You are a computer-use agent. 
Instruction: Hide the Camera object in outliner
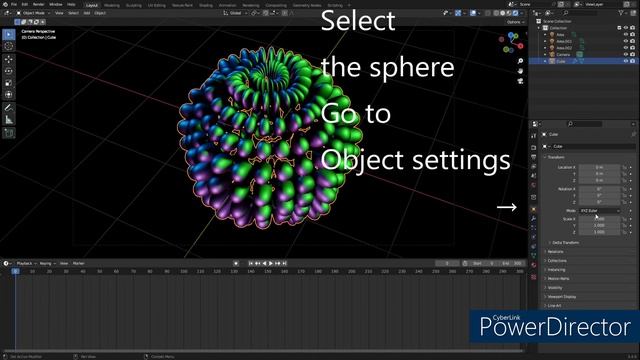click(626, 54)
